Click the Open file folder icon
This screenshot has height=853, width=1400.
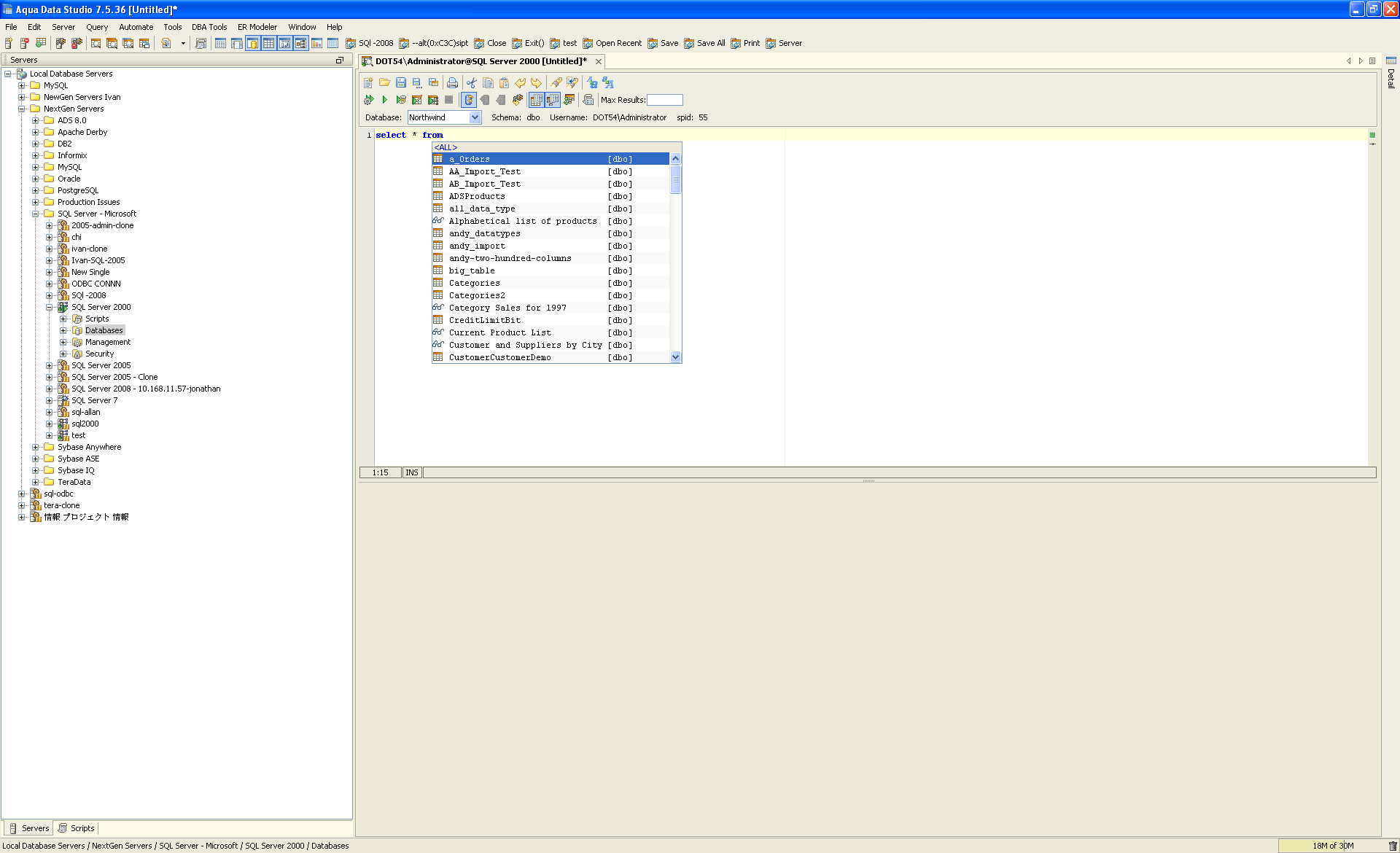[x=384, y=83]
